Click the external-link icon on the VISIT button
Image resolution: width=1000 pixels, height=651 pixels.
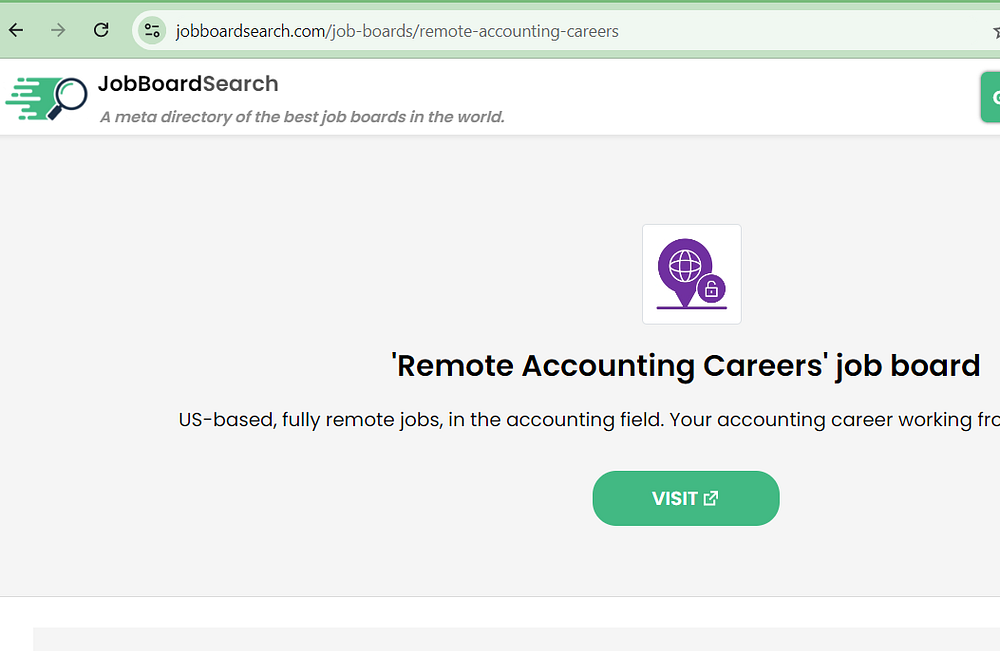pos(711,498)
